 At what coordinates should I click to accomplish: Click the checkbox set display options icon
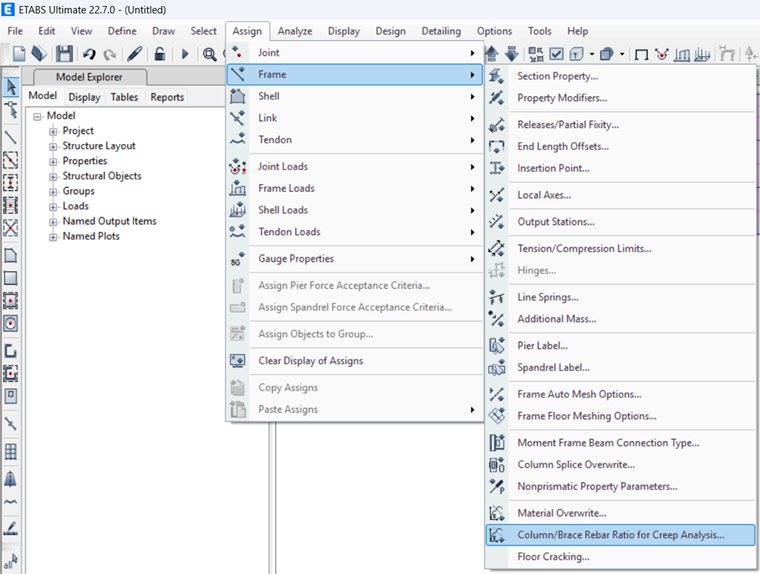click(x=556, y=54)
